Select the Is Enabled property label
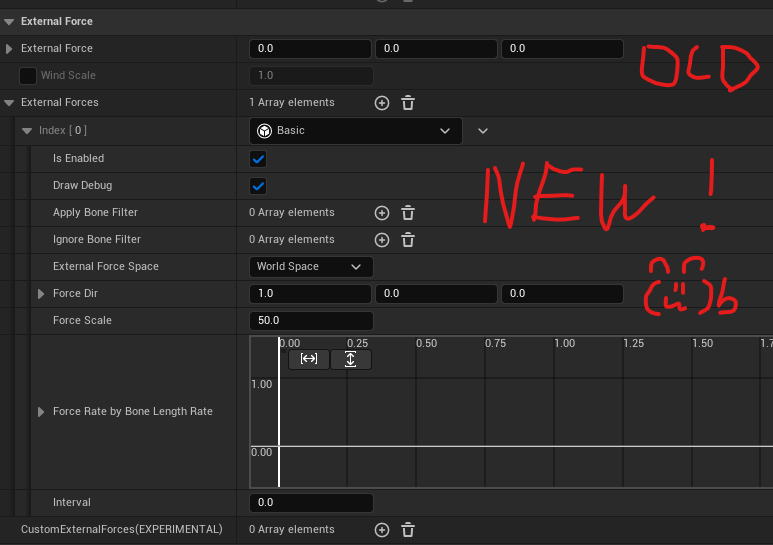The height and width of the screenshot is (545, 773). tap(78, 159)
